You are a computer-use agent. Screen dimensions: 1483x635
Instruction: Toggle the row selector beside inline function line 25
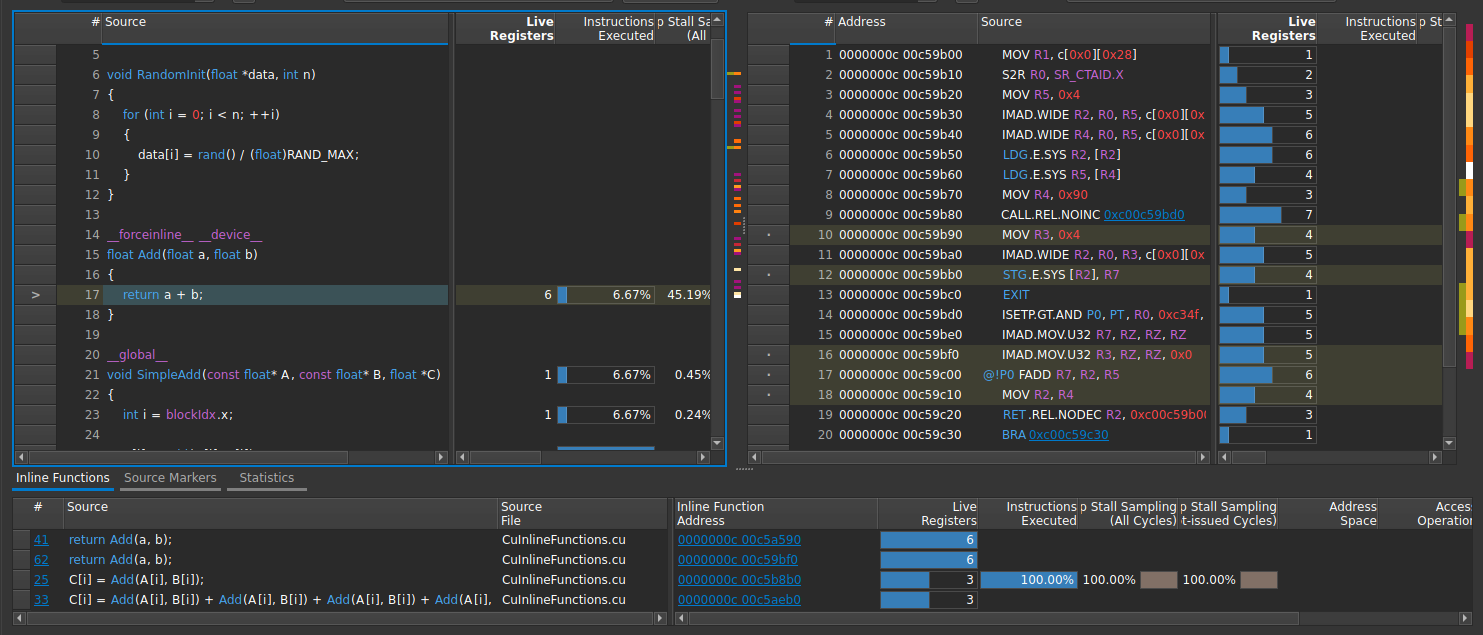click(x=22, y=579)
